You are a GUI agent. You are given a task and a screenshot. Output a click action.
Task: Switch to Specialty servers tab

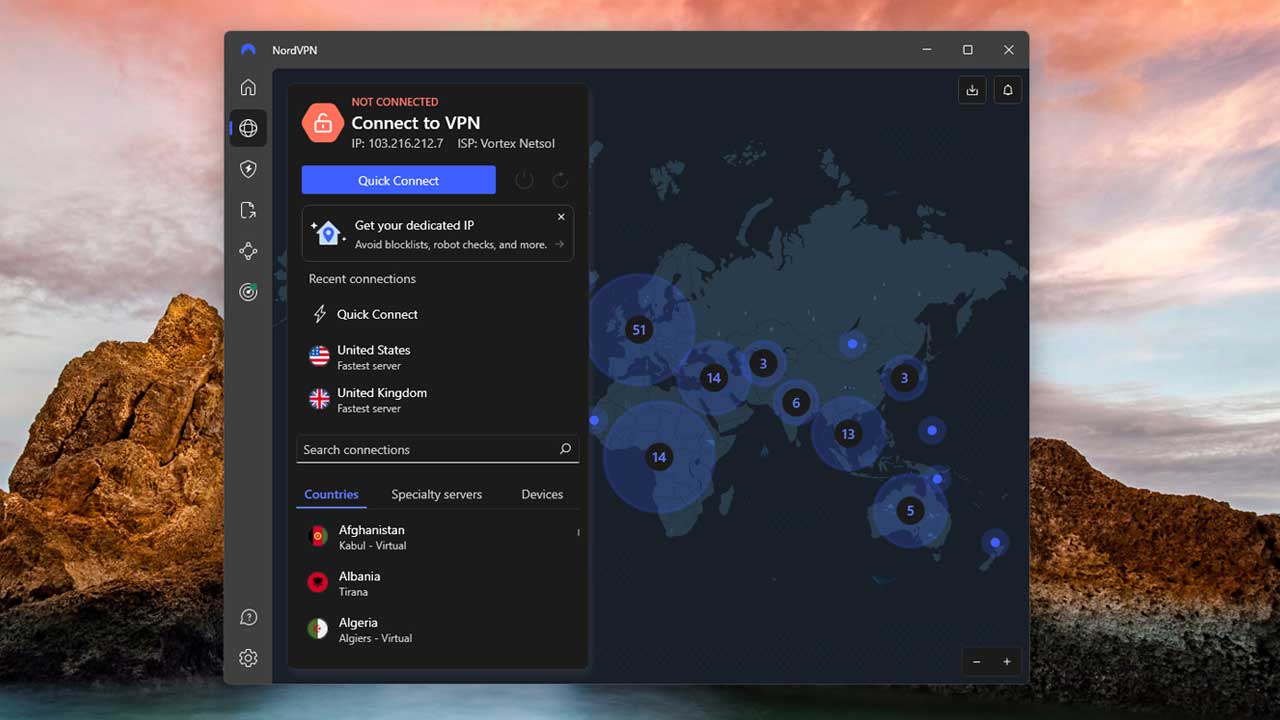point(436,494)
